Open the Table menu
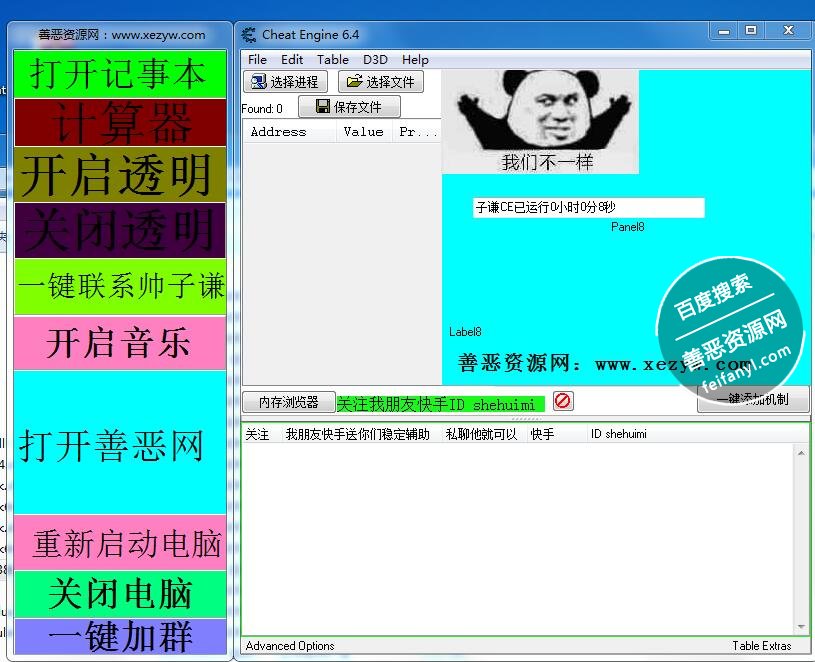Viewport: 815px width, 662px height. coord(333,59)
